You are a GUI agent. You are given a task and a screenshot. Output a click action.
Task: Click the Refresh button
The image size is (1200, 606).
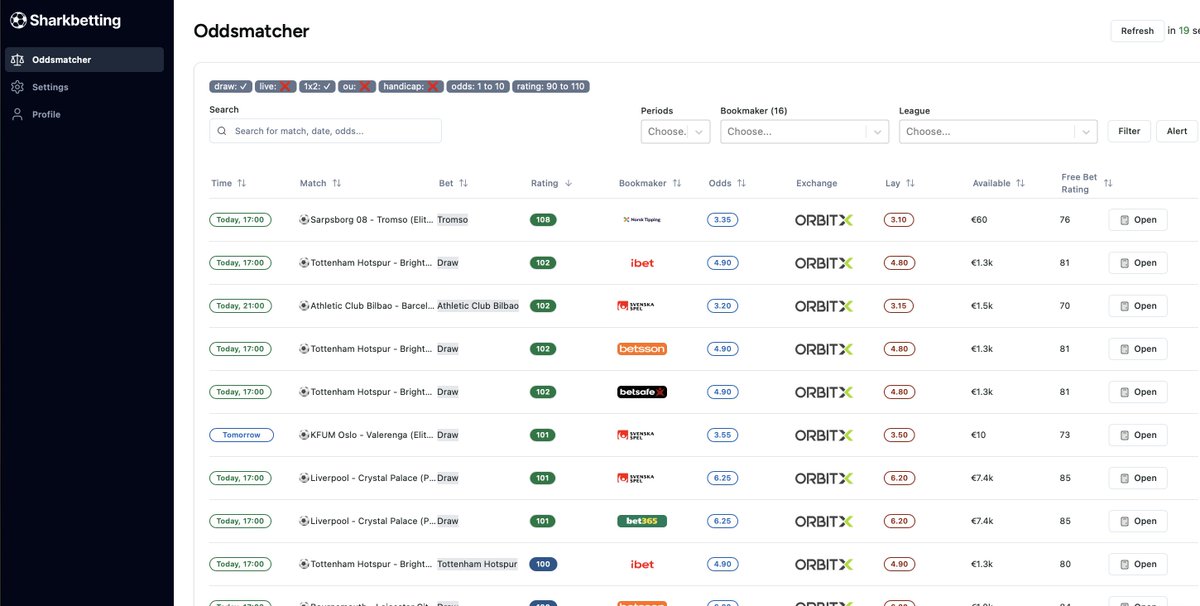1137,31
